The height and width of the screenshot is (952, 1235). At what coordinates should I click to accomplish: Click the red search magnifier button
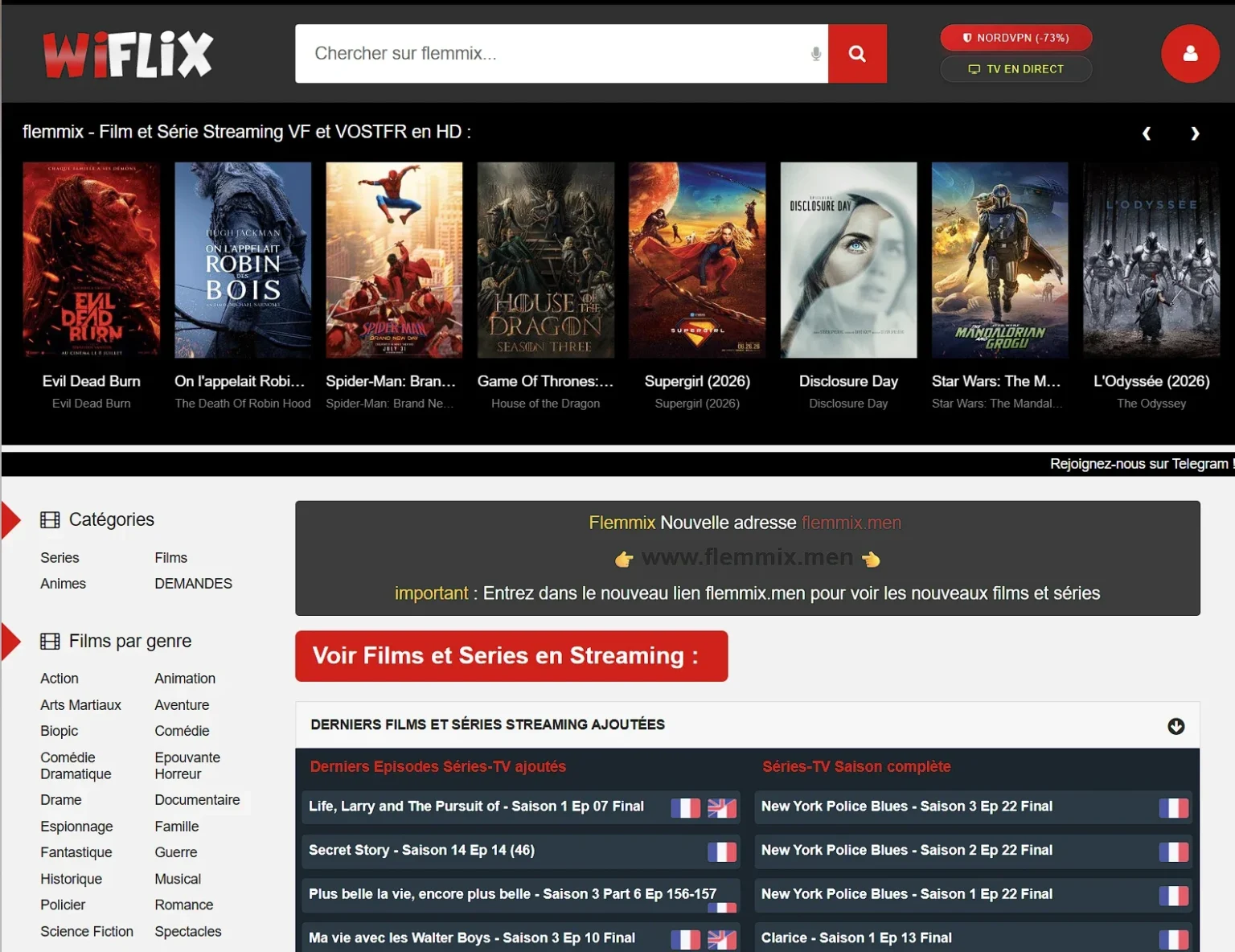857,54
